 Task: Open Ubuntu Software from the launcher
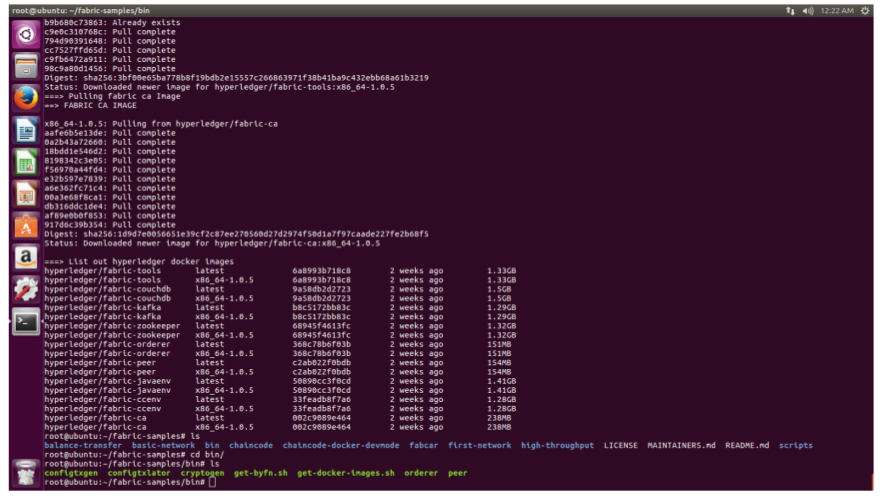point(26,227)
